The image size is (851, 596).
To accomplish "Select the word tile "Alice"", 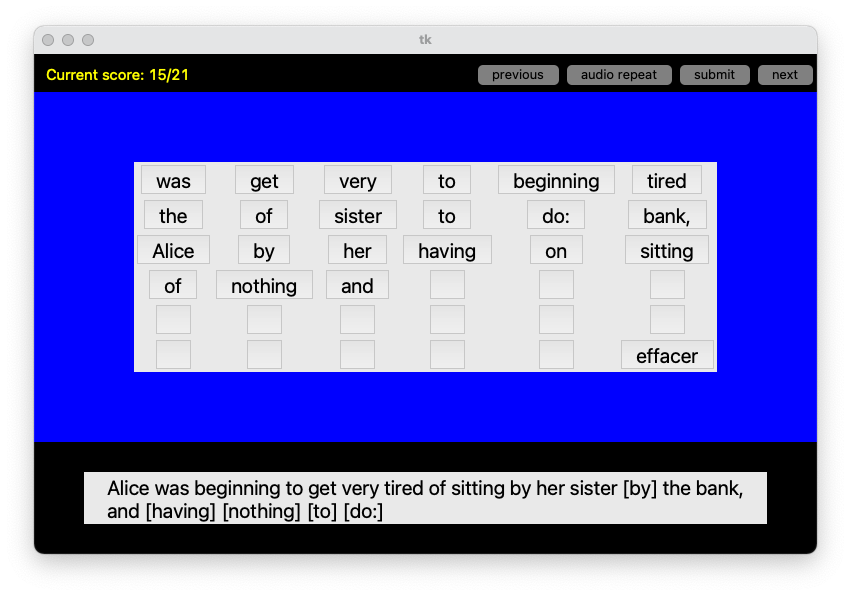I will pos(173,249).
